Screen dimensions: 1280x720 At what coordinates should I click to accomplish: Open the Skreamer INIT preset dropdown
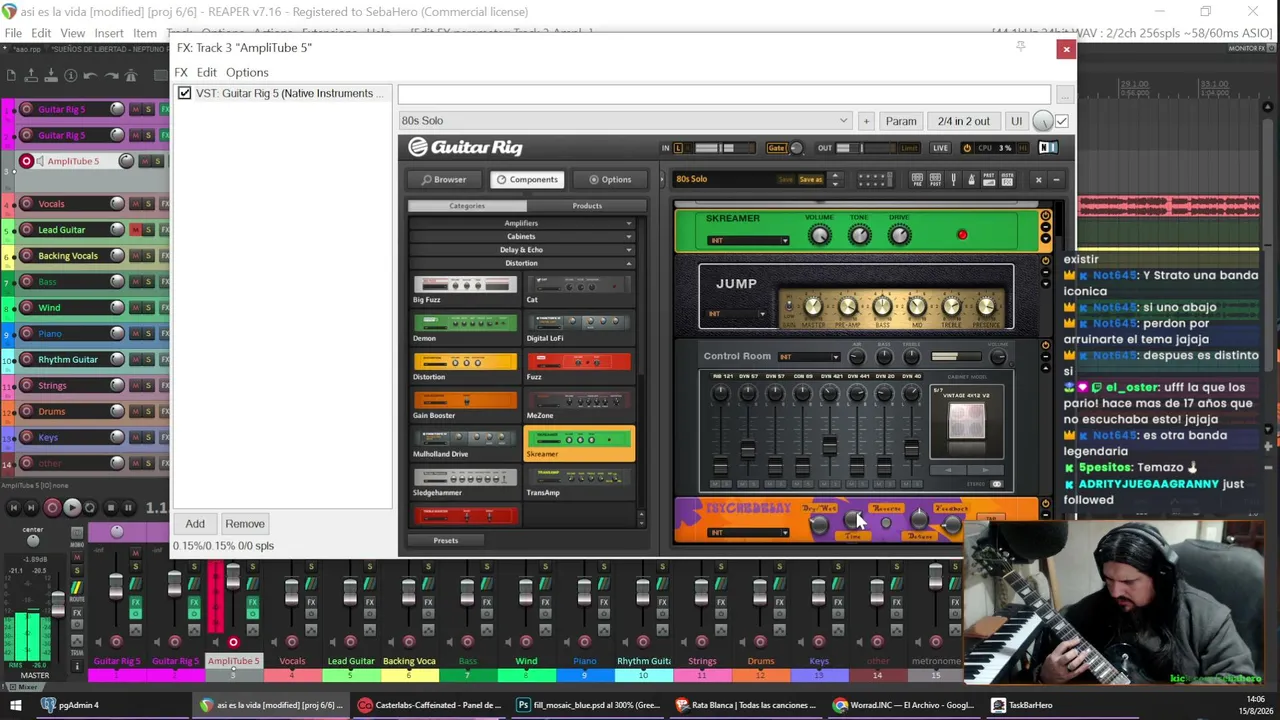point(748,240)
